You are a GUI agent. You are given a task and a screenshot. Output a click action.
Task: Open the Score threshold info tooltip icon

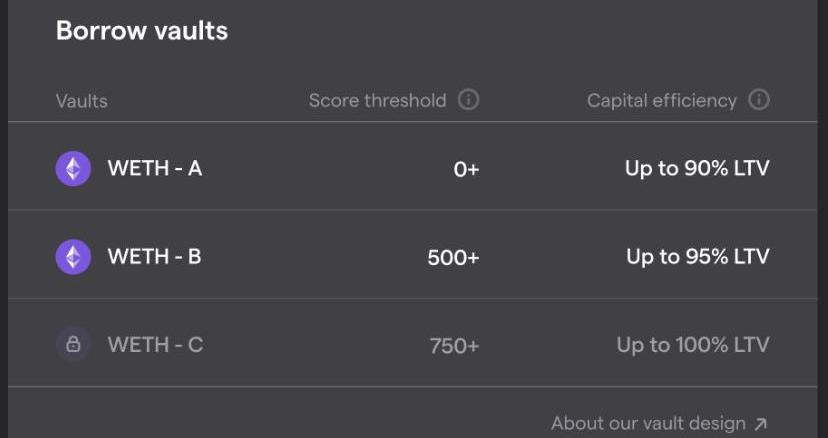(x=468, y=100)
